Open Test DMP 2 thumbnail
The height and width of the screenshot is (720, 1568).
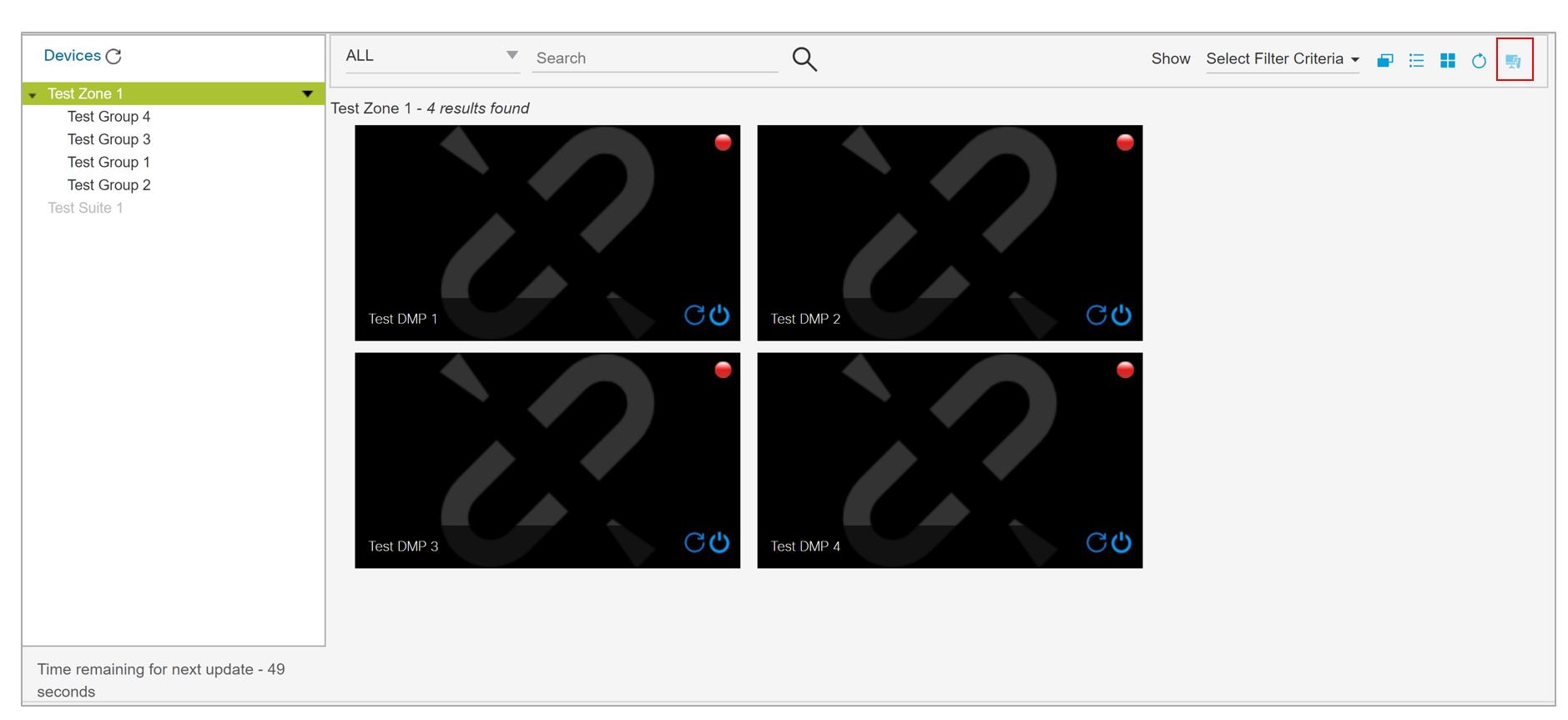pyautogui.click(x=950, y=233)
